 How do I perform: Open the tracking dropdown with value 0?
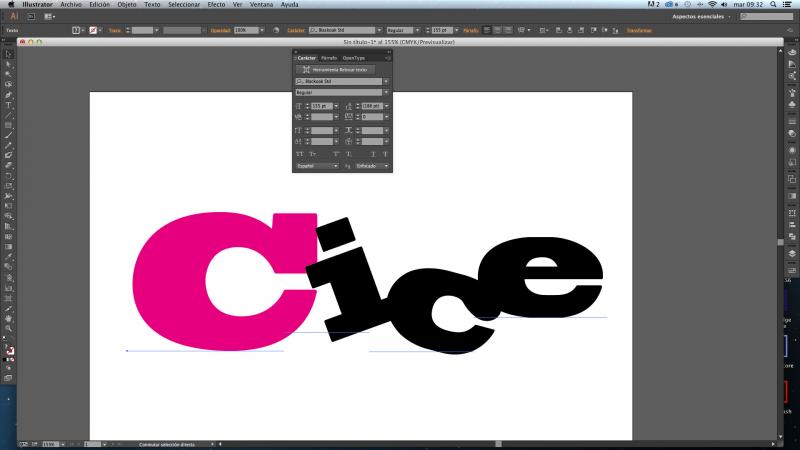click(387, 117)
